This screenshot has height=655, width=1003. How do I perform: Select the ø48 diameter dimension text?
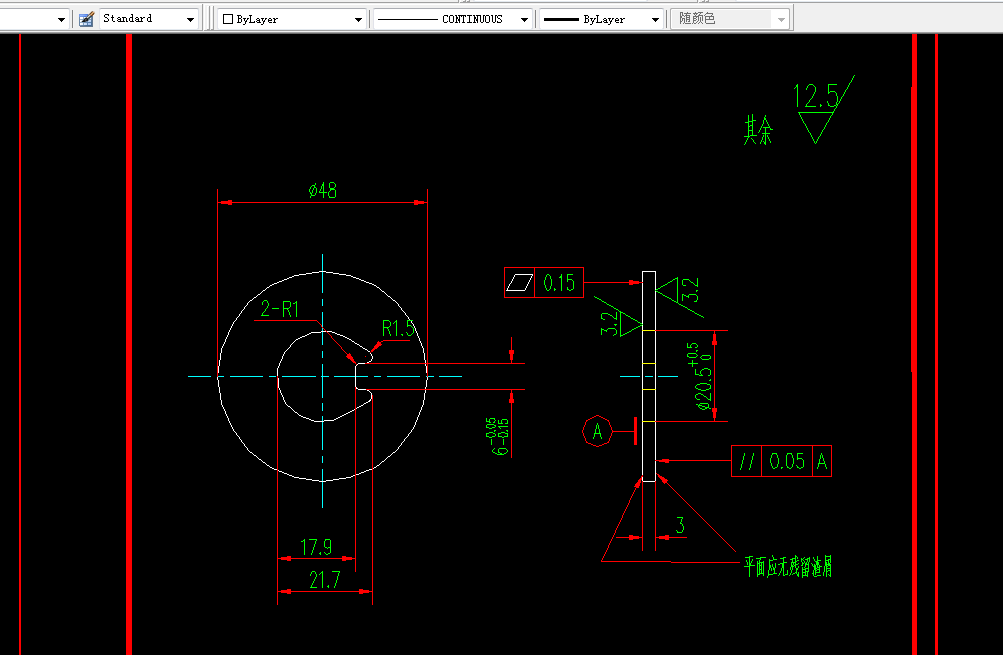322,190
